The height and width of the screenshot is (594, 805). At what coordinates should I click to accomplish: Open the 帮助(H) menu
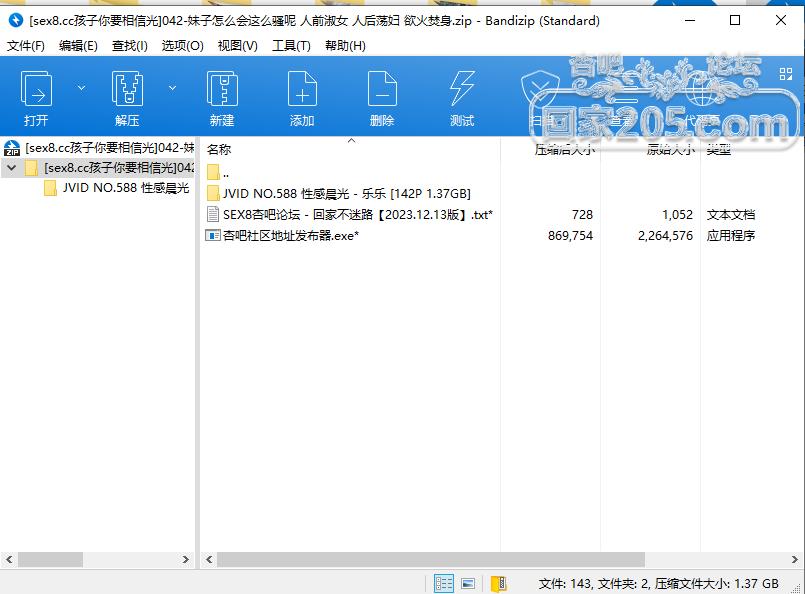pyautogui.click(x=346, y=46)
